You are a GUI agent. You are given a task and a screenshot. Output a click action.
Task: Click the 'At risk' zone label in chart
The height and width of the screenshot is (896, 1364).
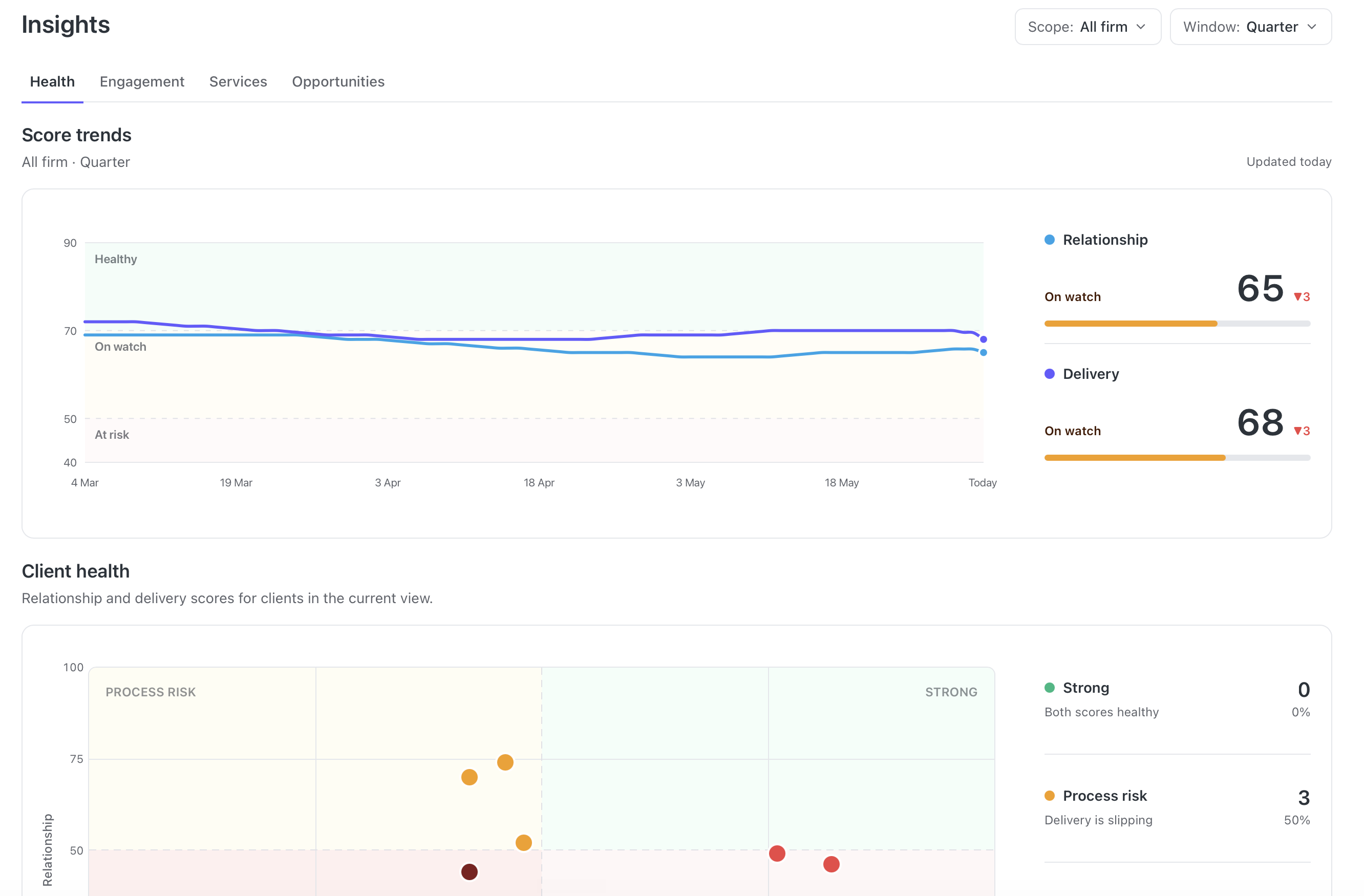click(x=112, y=435)
